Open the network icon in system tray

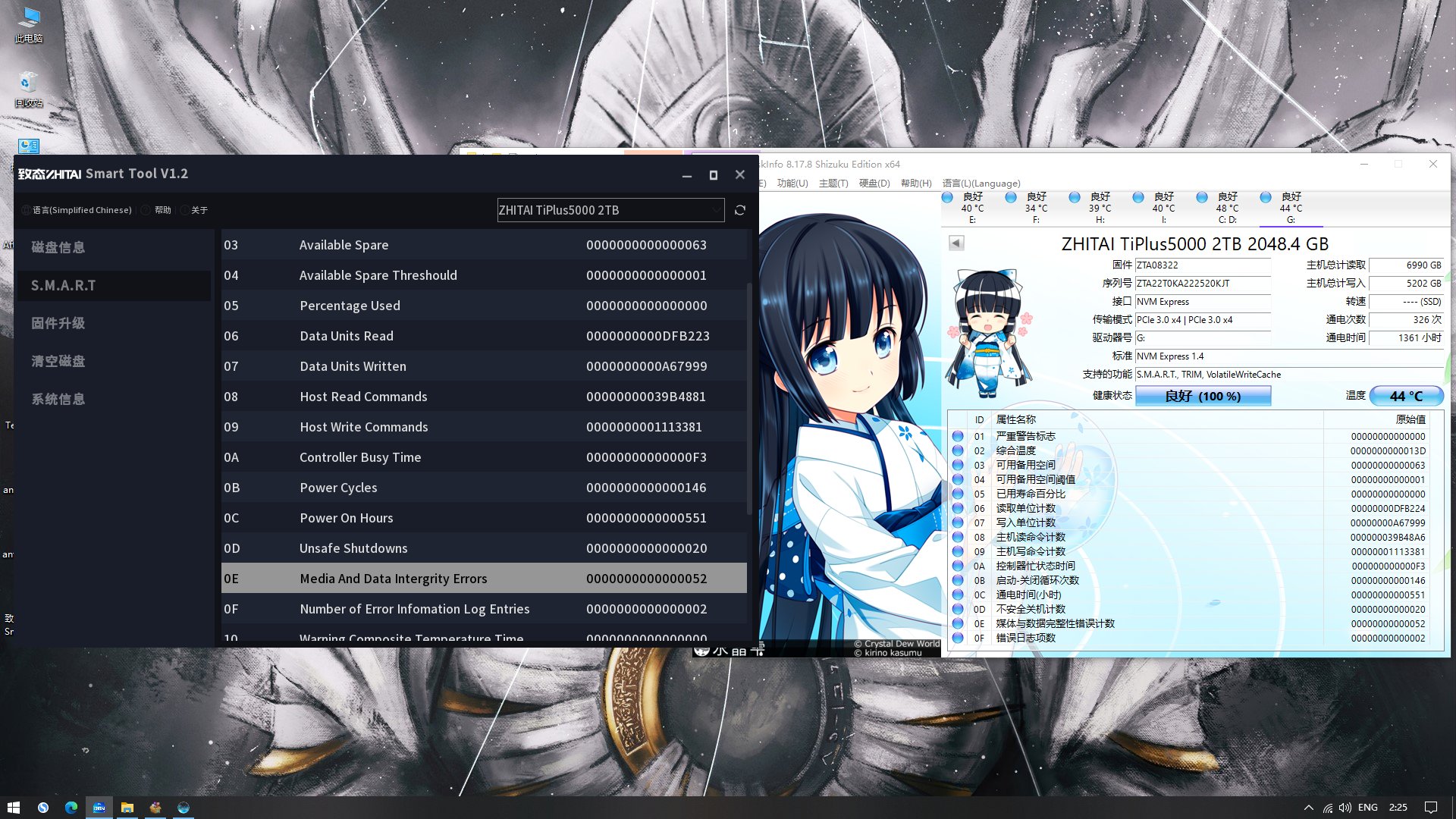1327,808
